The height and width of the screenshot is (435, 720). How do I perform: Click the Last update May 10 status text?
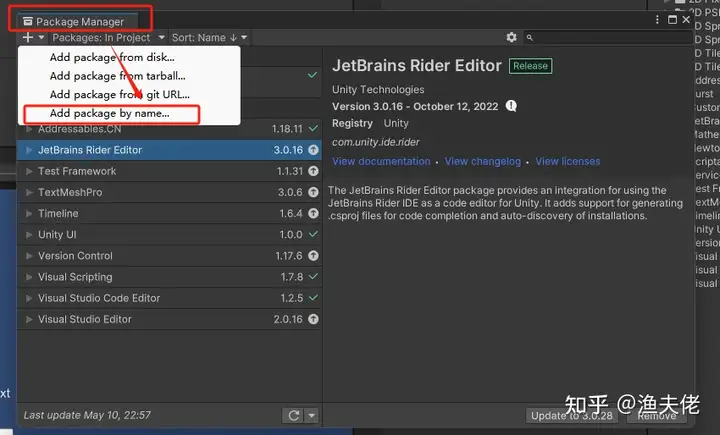coord(87,415)
